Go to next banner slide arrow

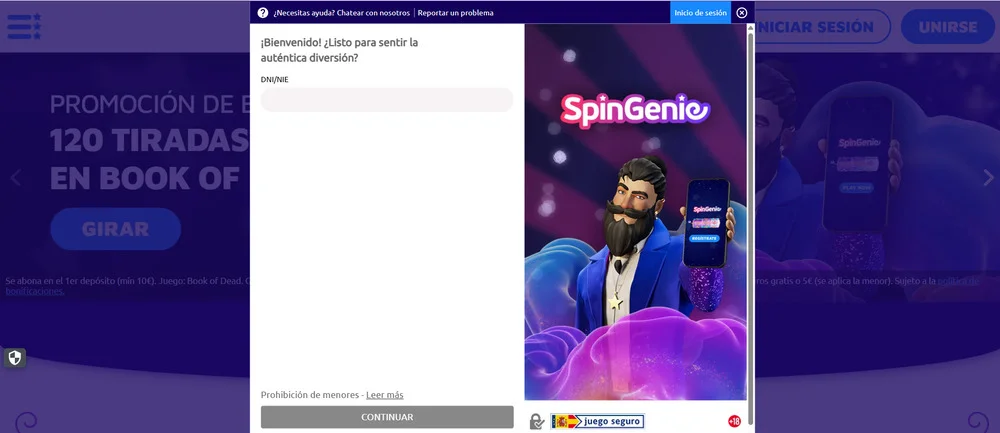click(988, 177)
